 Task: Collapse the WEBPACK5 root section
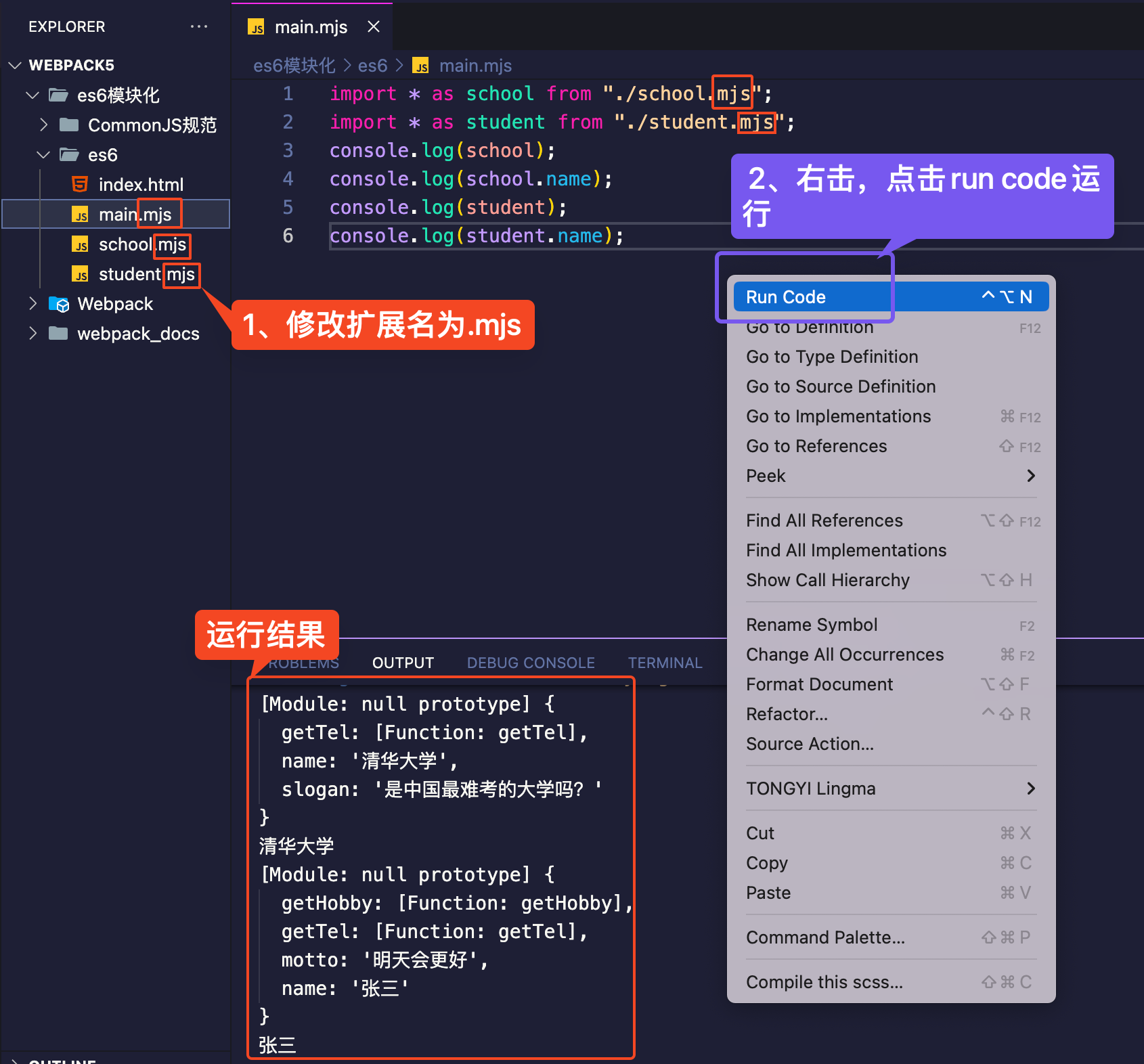tap(15, 65)
